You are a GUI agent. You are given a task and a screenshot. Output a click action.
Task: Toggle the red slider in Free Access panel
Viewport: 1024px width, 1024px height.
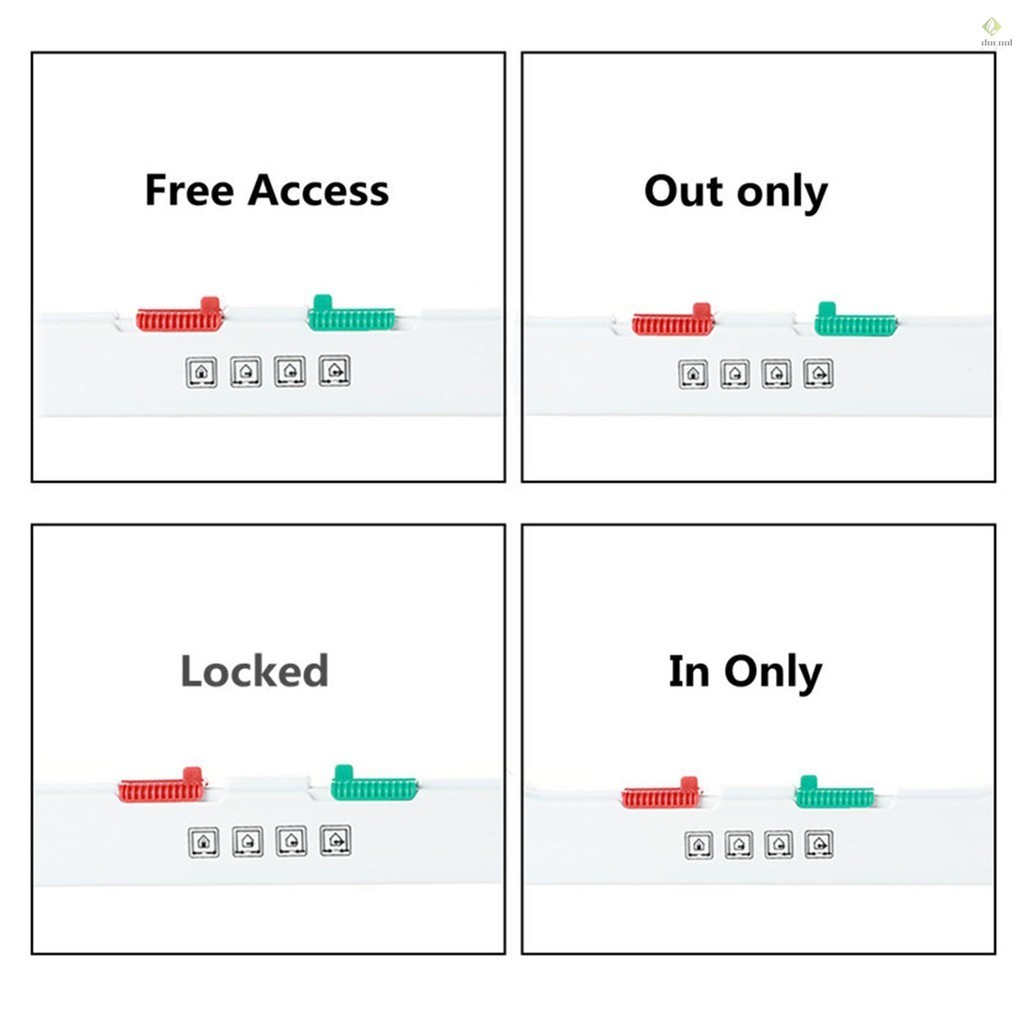179,319
